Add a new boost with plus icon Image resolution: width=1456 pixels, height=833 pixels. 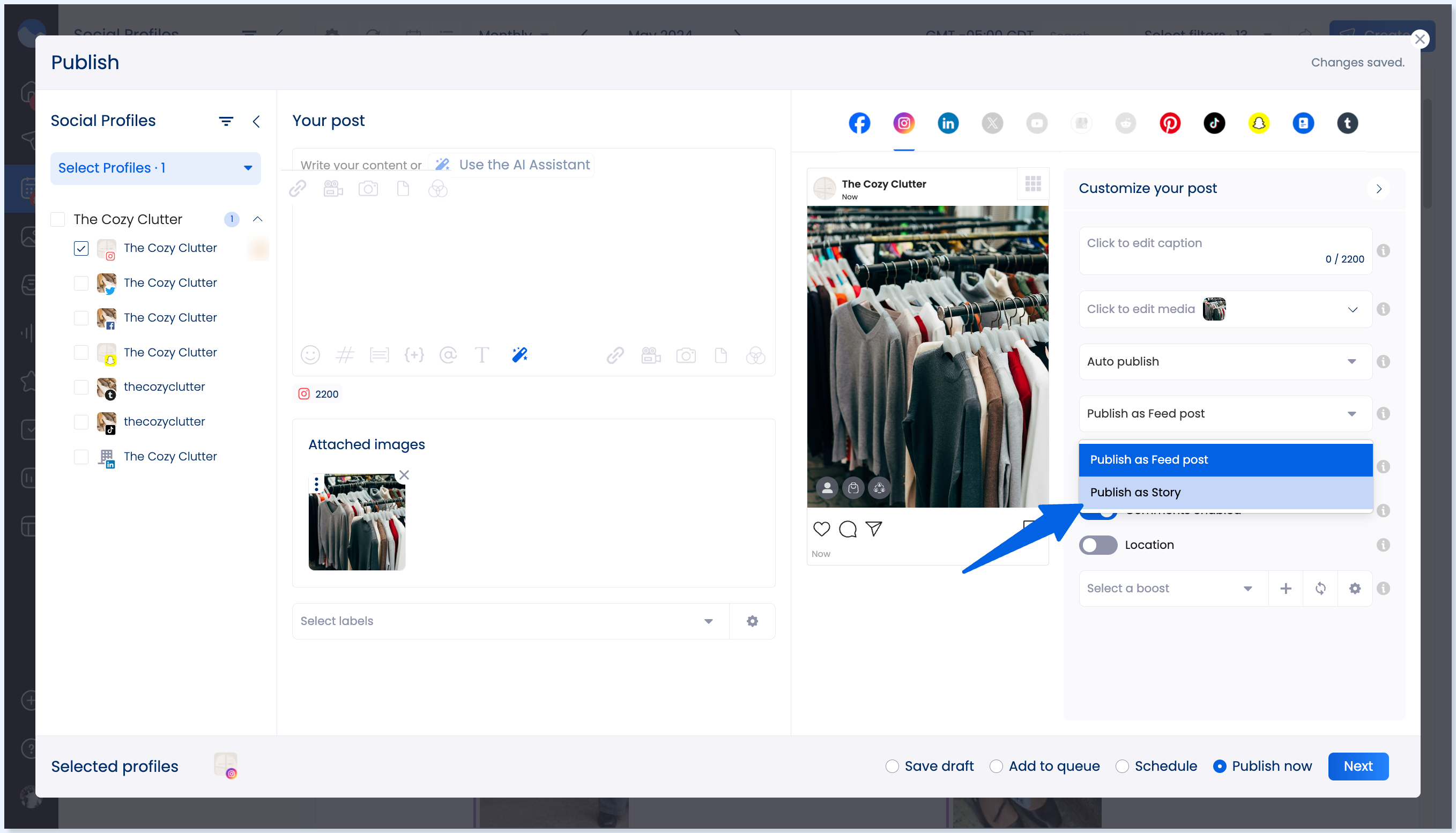point(1286,589)
